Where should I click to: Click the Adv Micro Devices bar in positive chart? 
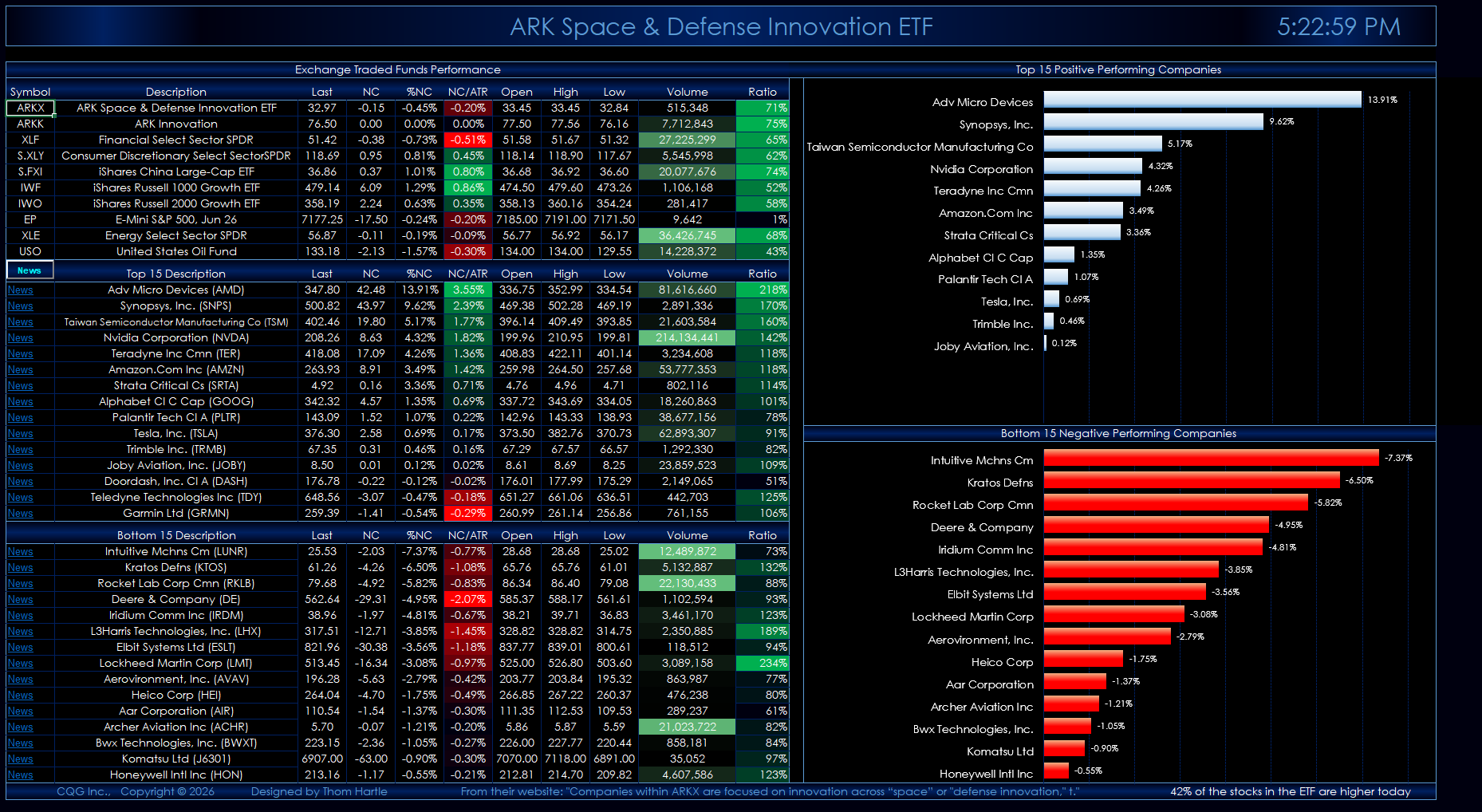pyautogui.click(x=1202, y=100)
